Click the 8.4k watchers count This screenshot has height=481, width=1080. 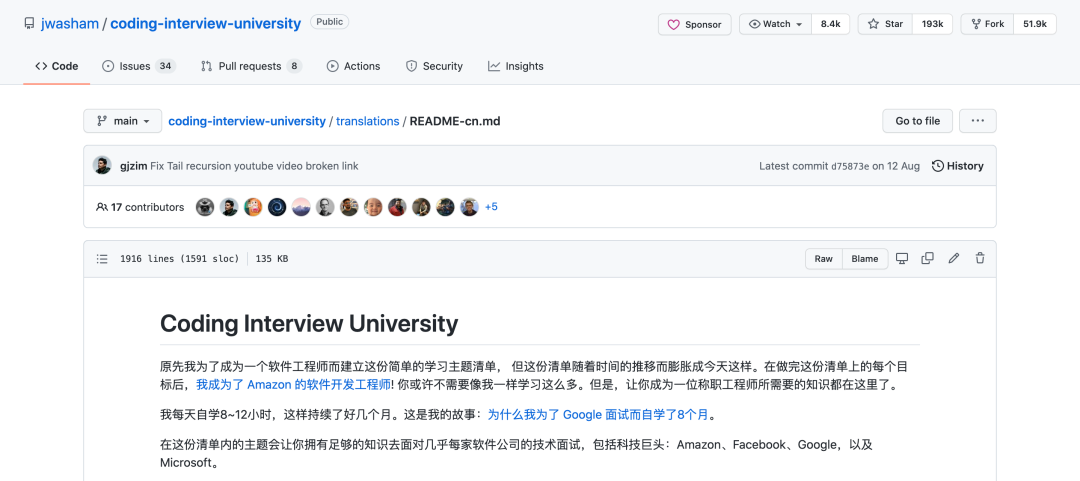(831, 24)
